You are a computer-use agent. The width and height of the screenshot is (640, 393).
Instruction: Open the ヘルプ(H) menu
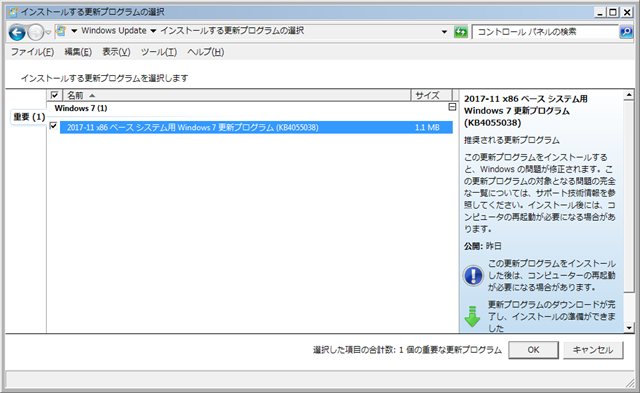(x=205, y=52)
